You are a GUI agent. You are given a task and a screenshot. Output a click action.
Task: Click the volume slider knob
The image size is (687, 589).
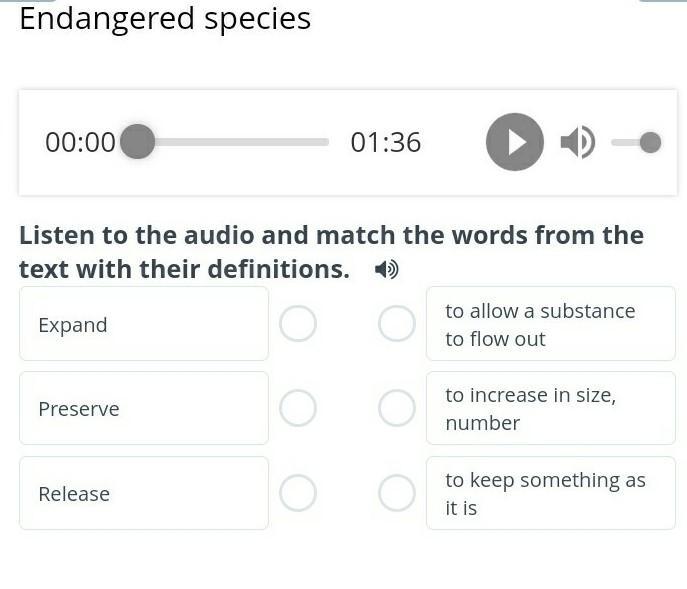pos(650,142)
